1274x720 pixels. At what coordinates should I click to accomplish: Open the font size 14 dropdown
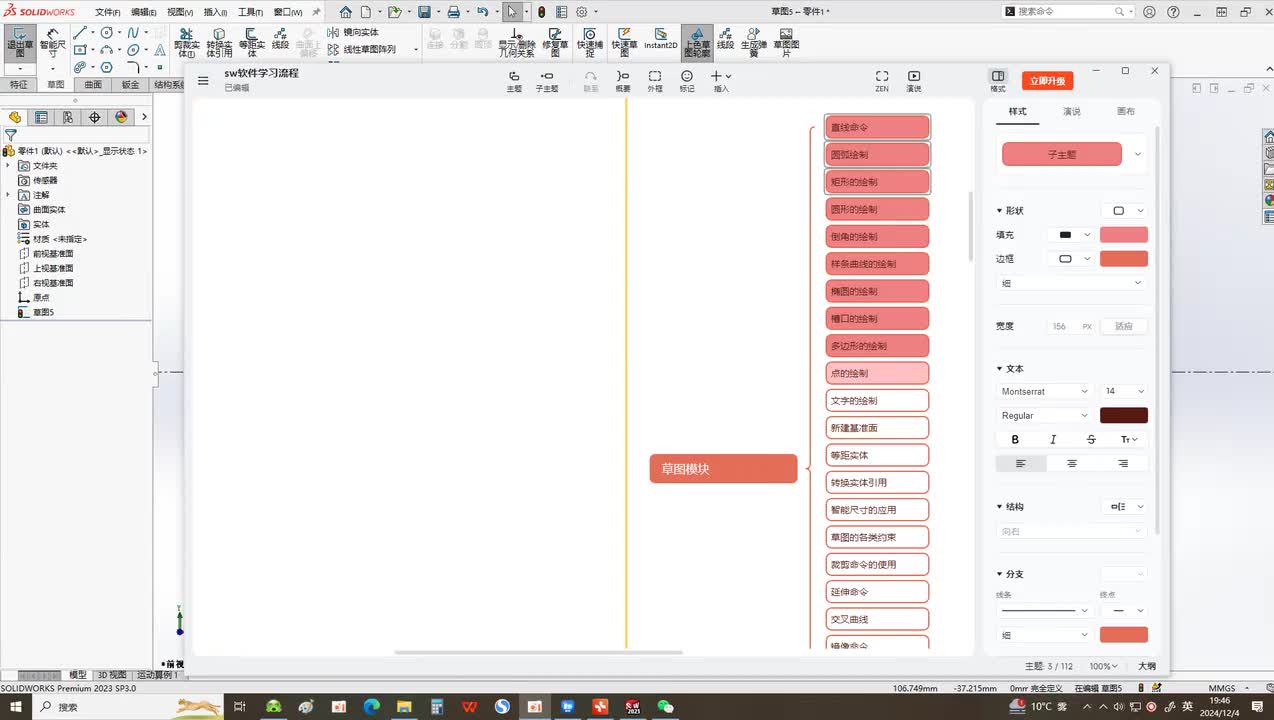pyautogui.click(x=1124, y=391)
